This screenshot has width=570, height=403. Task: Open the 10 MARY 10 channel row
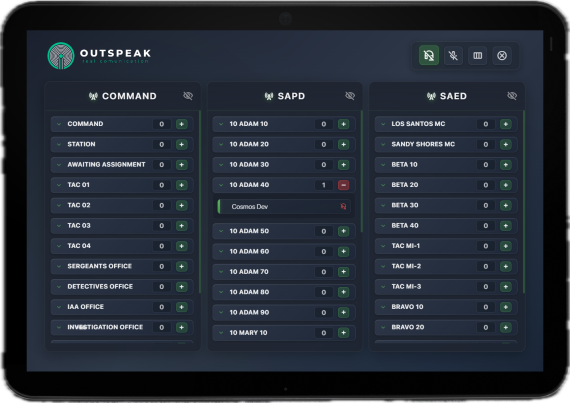284,333
